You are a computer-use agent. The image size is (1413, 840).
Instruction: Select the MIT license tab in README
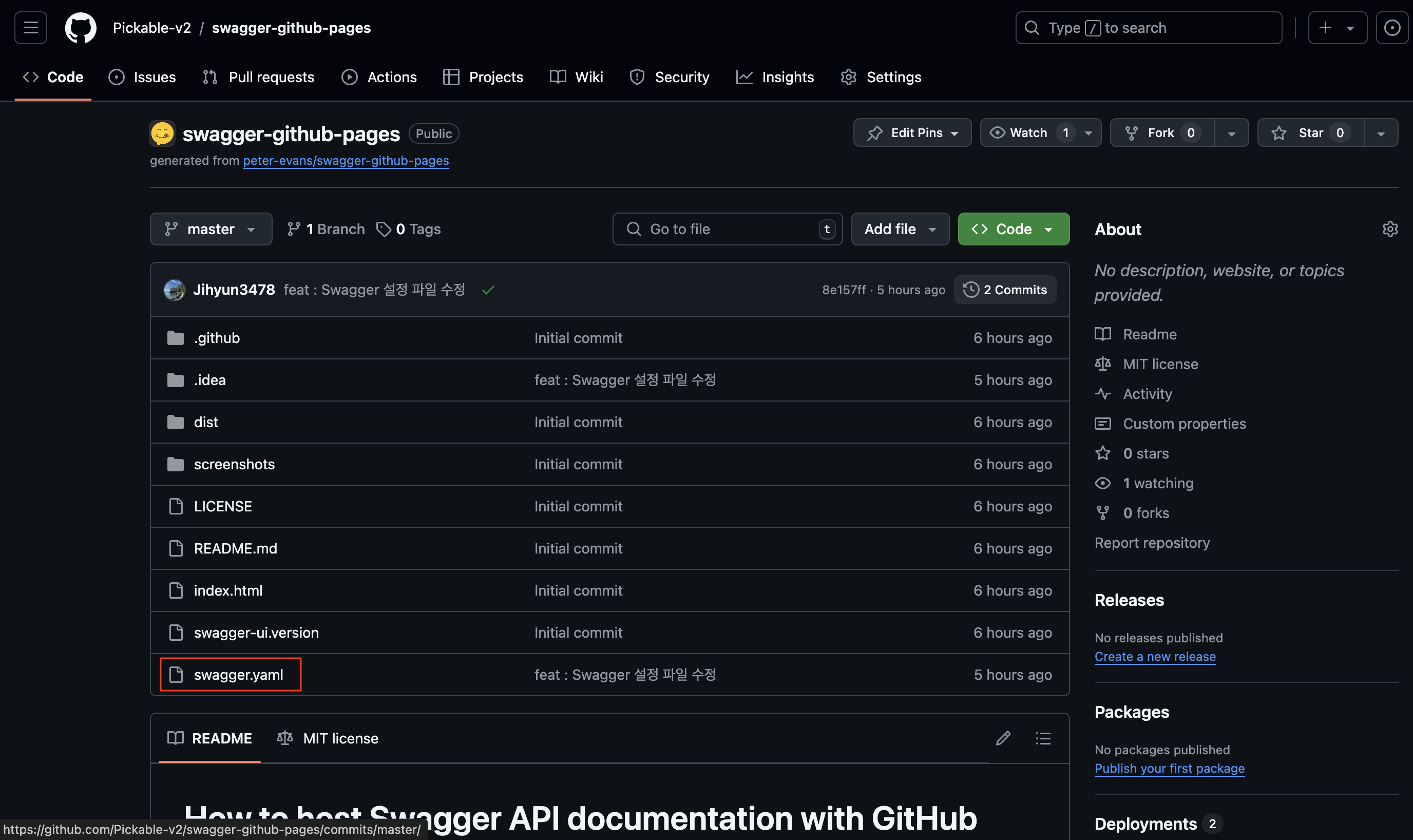(x=328, y=738)
